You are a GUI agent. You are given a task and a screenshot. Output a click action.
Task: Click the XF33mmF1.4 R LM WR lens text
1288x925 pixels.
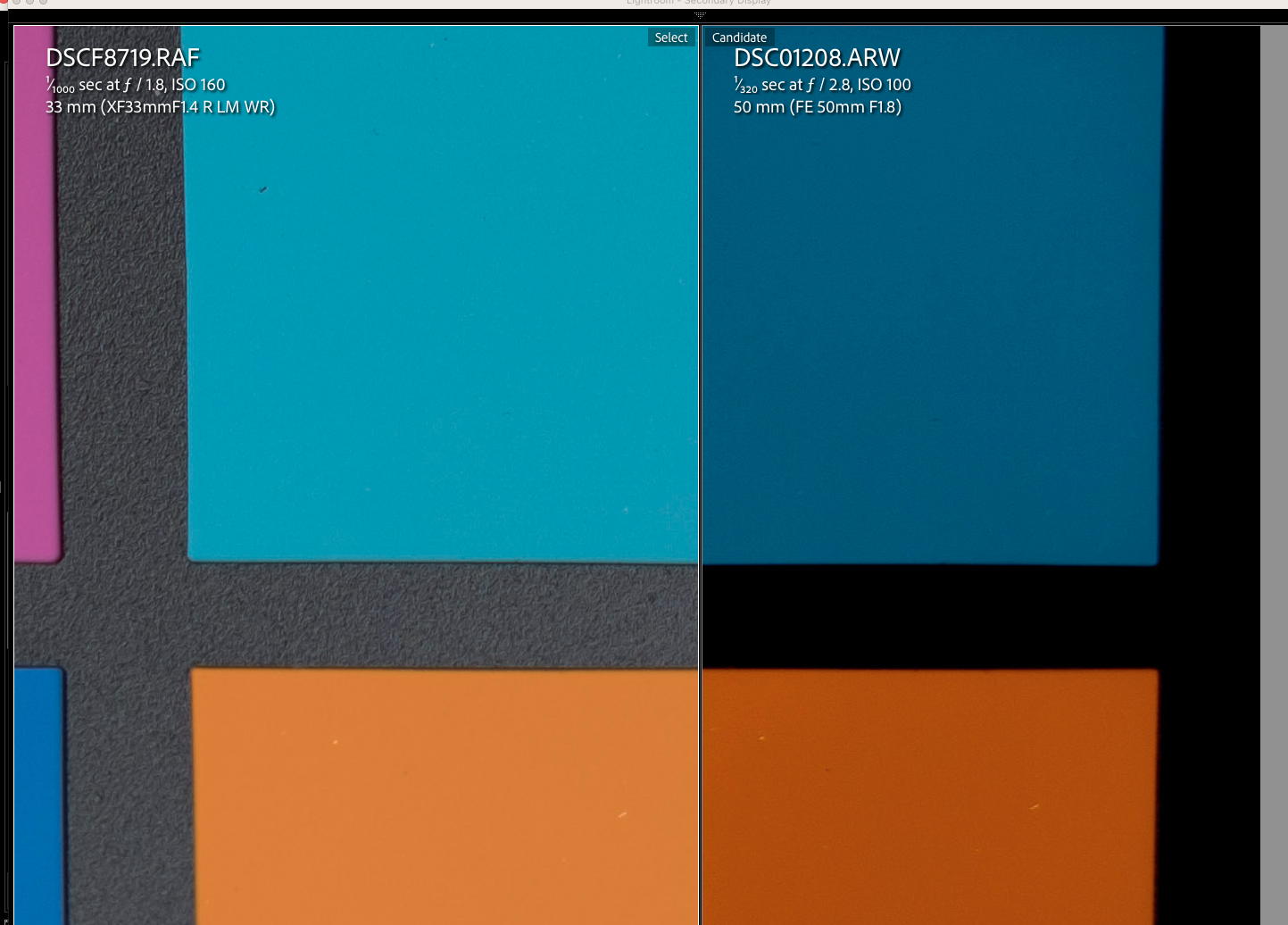pyautogui.click(x=160, y=107)
